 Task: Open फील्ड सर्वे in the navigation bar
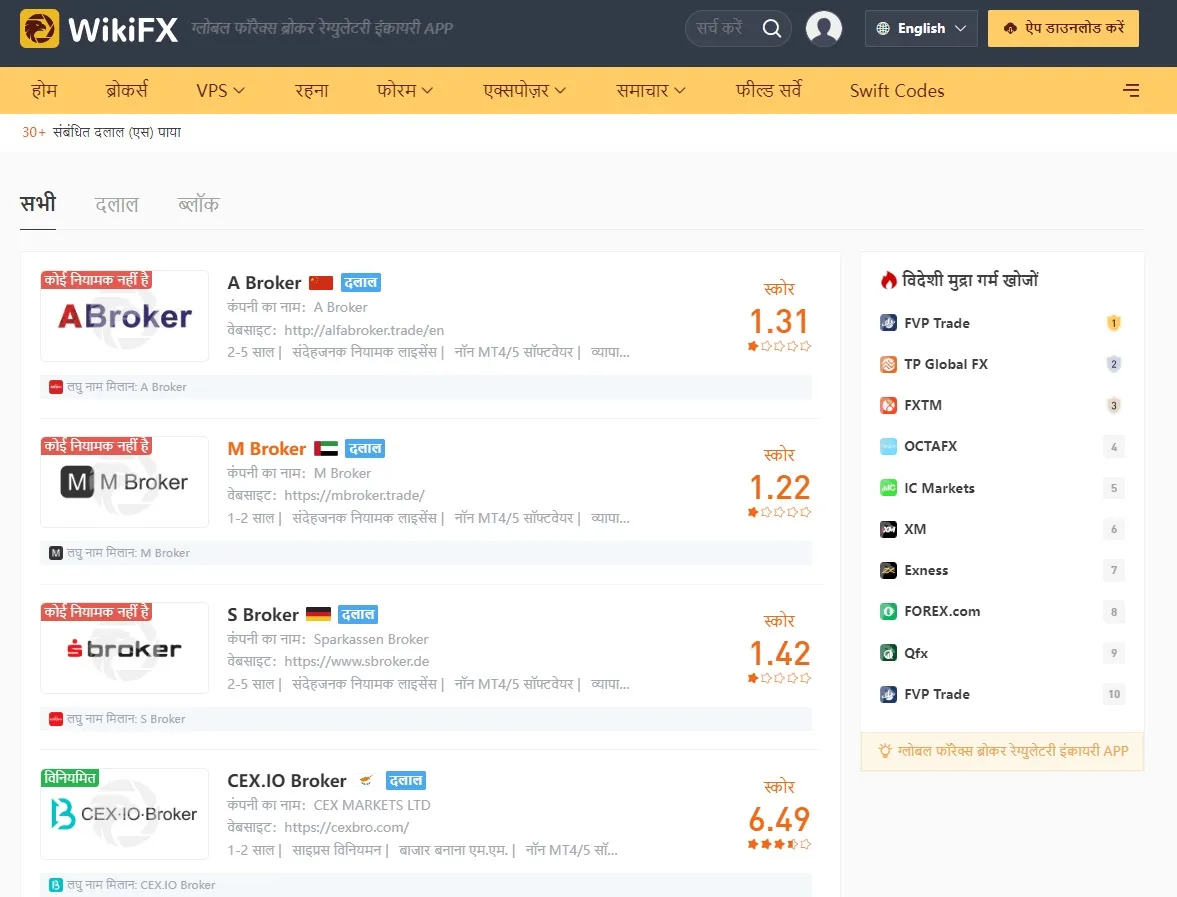[x=769, y=91]
